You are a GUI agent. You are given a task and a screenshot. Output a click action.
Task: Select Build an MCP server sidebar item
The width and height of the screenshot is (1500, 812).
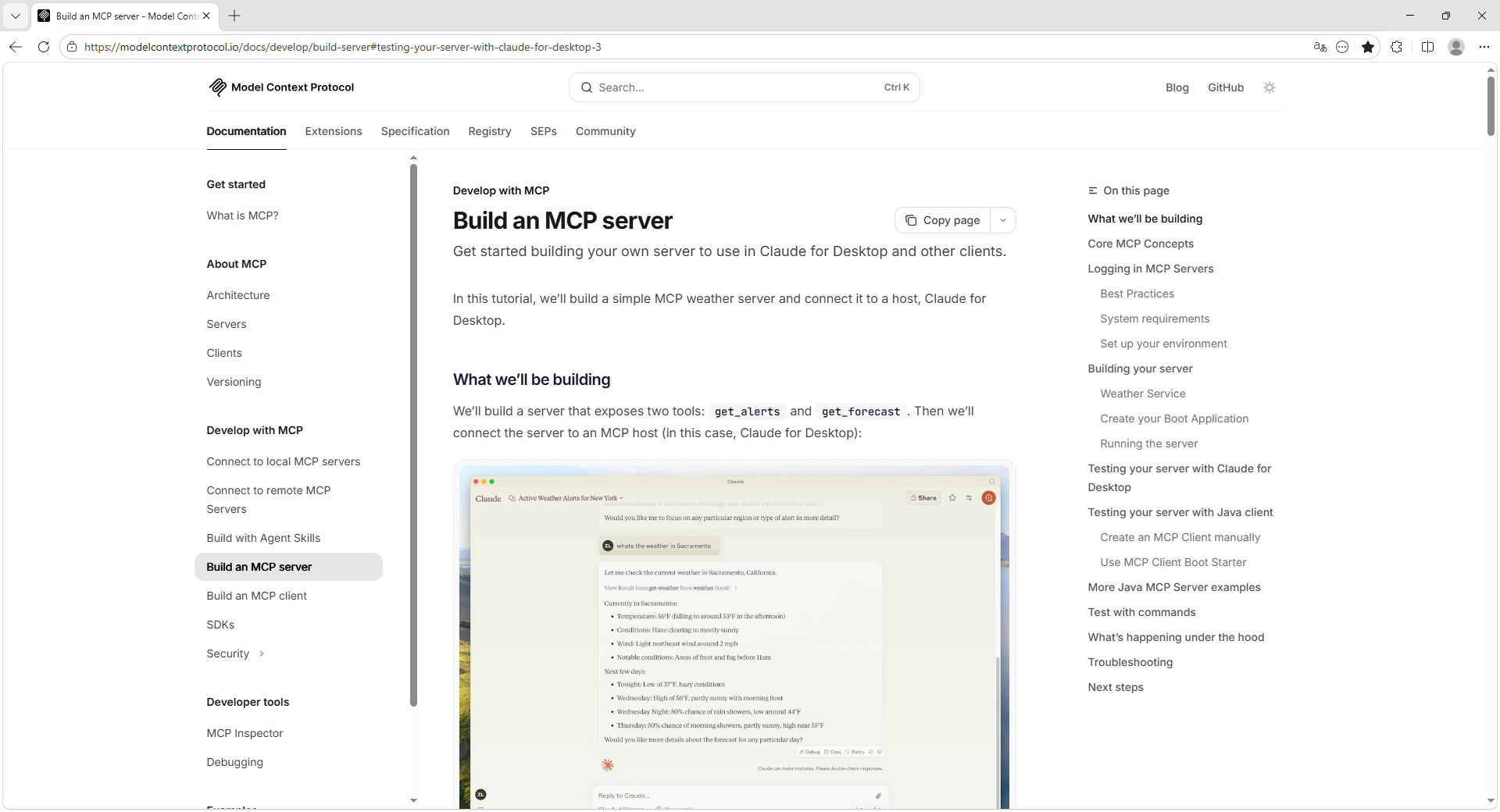coord(288,567)
